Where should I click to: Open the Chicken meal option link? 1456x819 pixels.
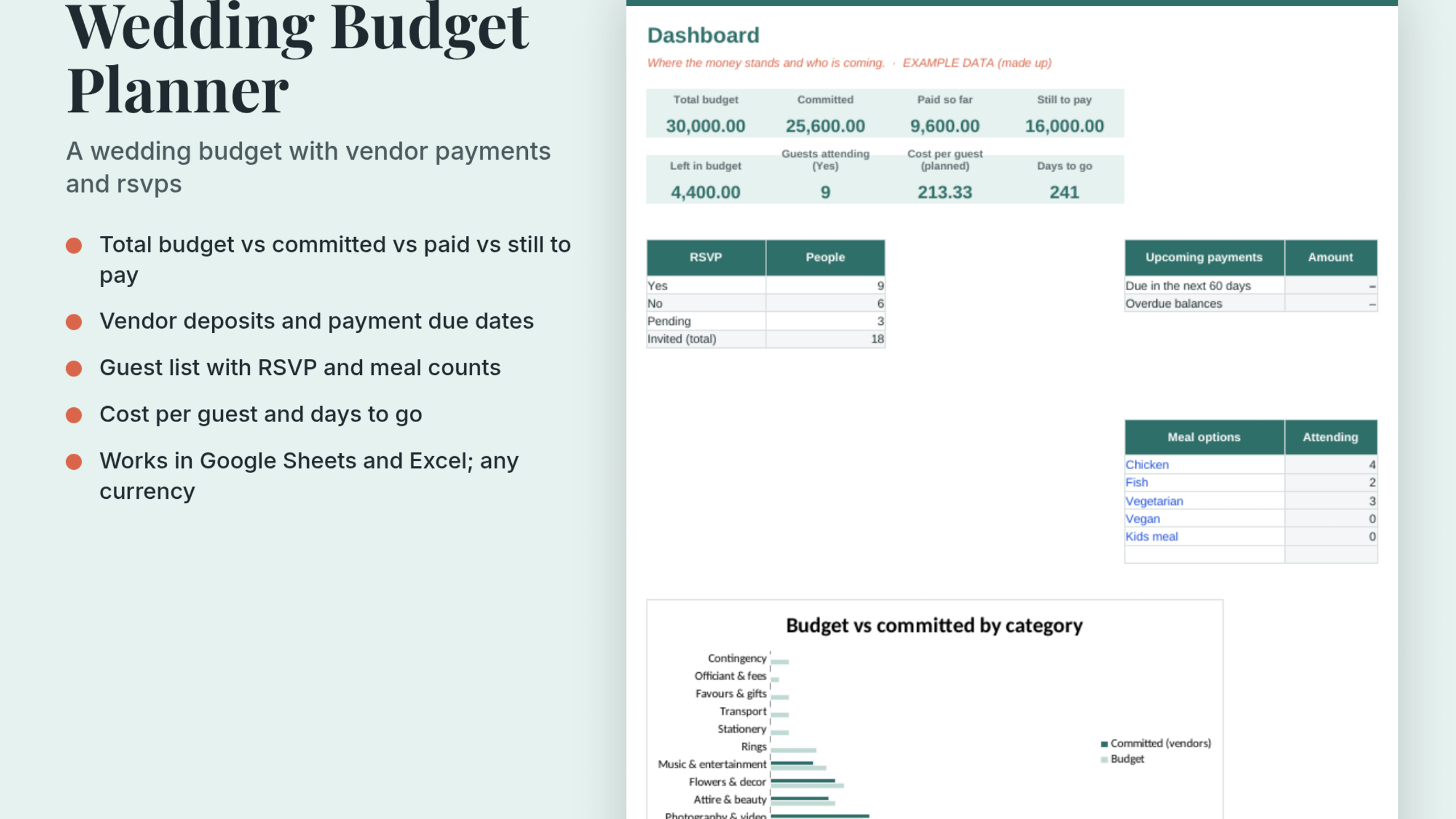click(1147, 465)
